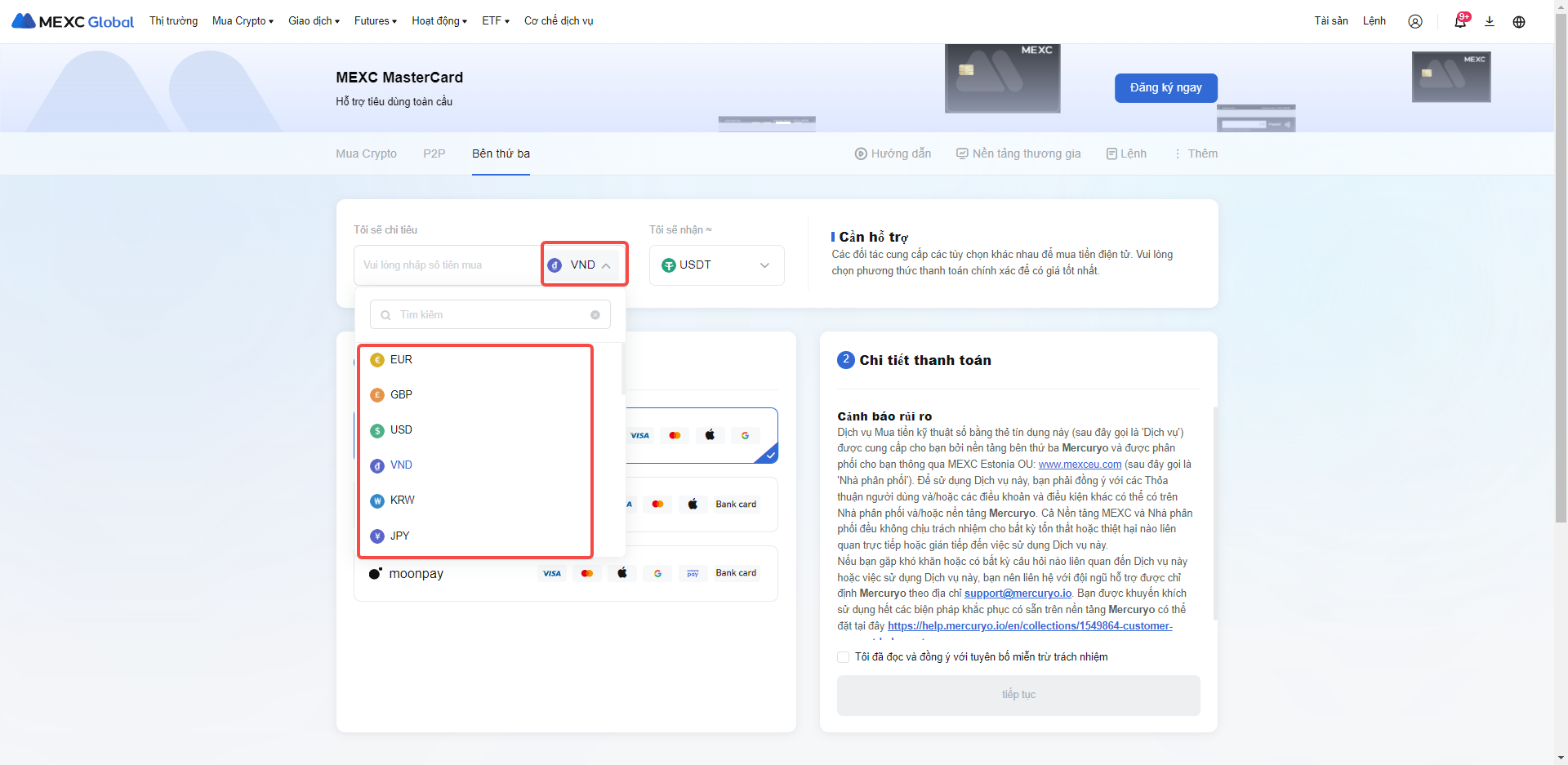Viewport: 1568px width, 765px height.
Task: Switch to the P2P tab
Action: (434, 153)
